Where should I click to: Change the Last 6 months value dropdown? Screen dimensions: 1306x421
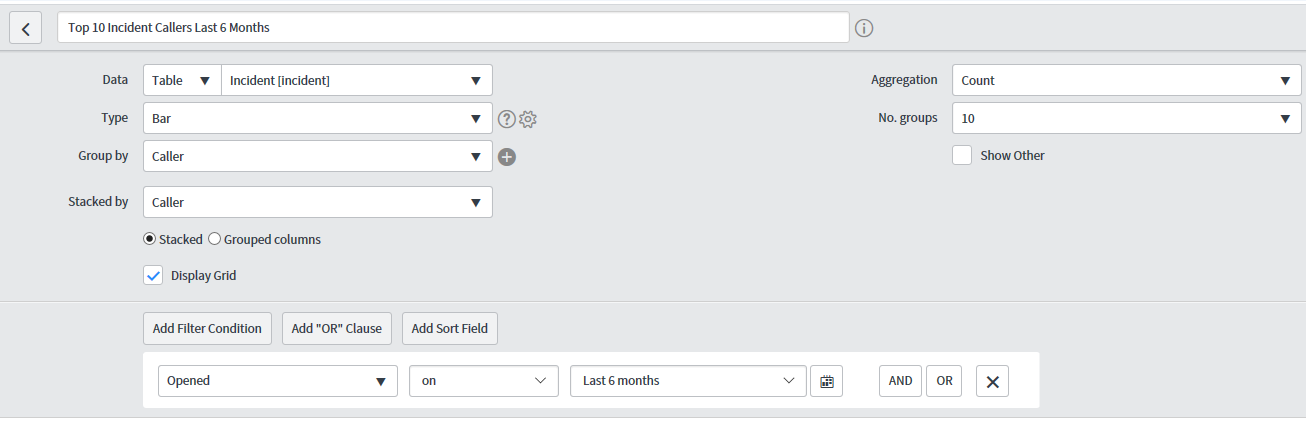click(688, 381)
